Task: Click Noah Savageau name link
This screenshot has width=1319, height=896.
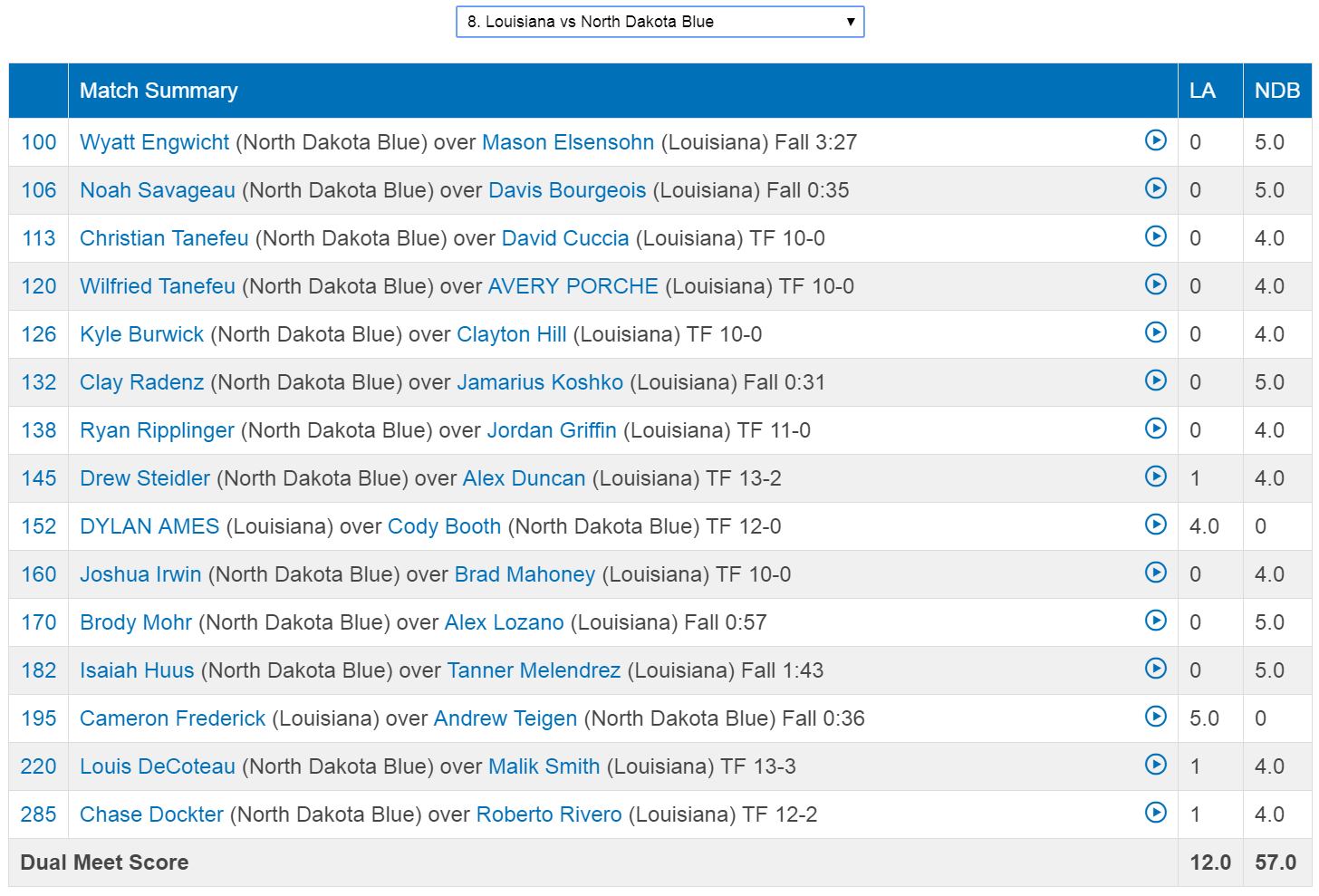Action: click(x=158, y=190)
